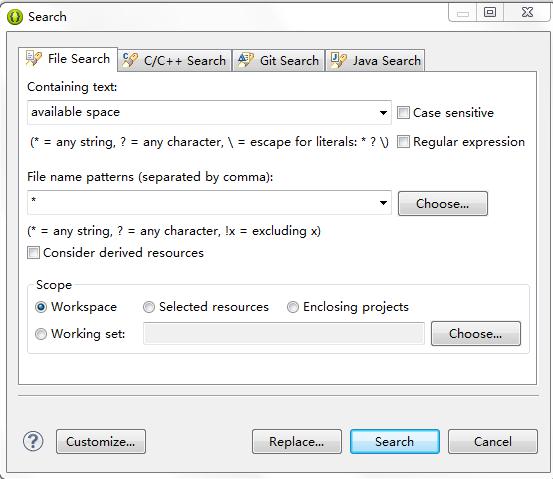
Task: Select the Working set radio button
Action: [x=41, y=334]
